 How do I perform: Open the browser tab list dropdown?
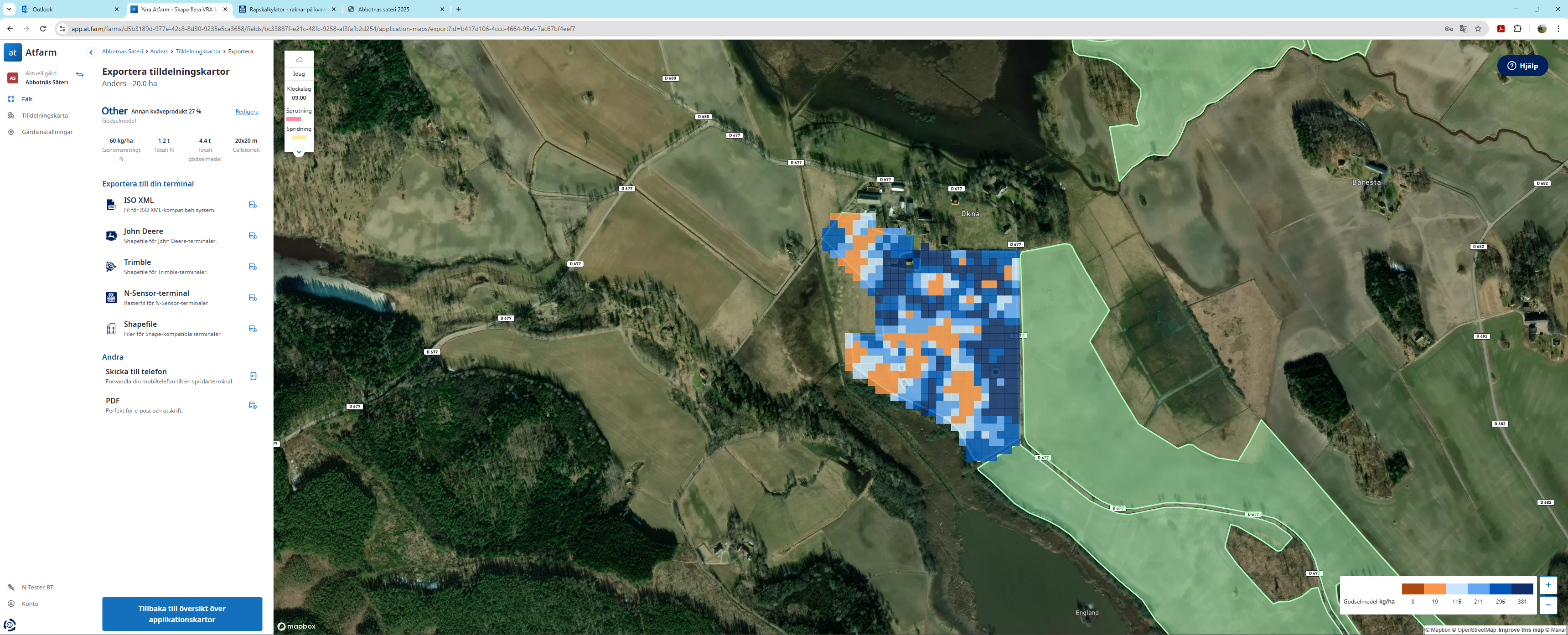(9, 9)
